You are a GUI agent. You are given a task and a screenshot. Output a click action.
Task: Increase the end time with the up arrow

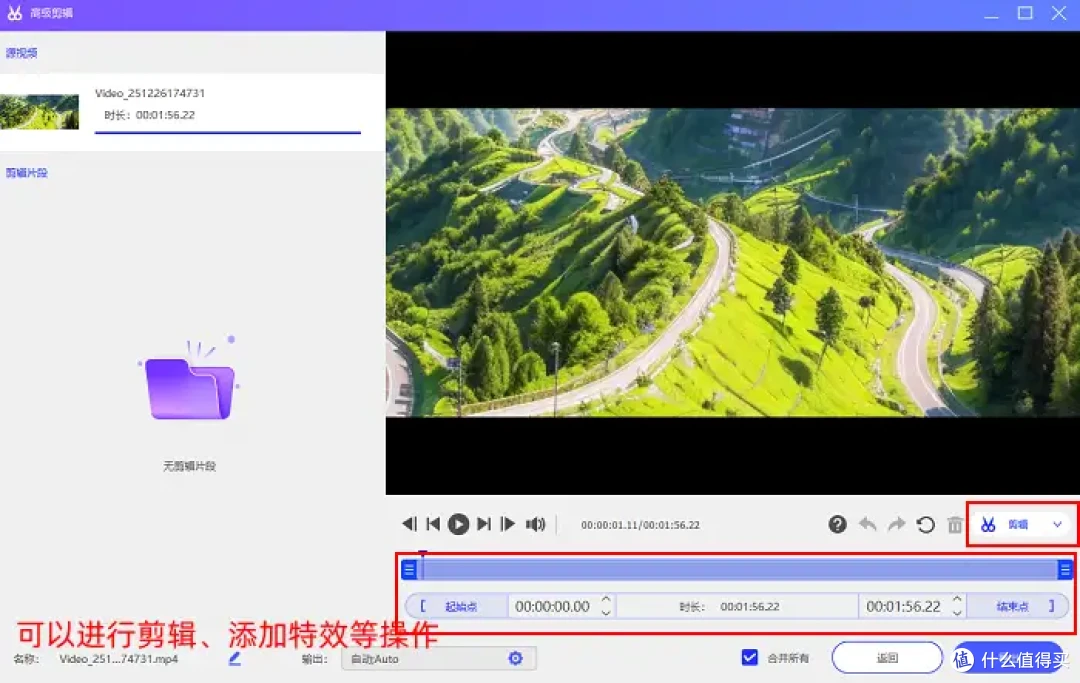[957, 600]
